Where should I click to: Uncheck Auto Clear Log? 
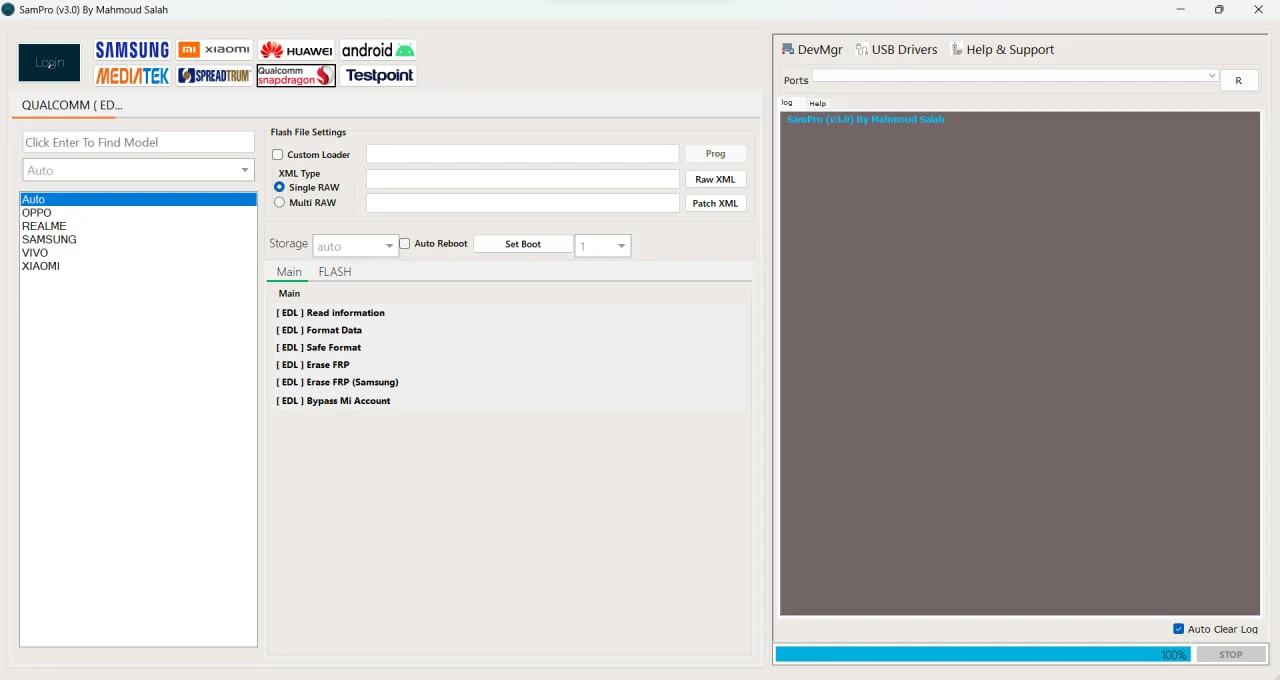click(1178, 629)
